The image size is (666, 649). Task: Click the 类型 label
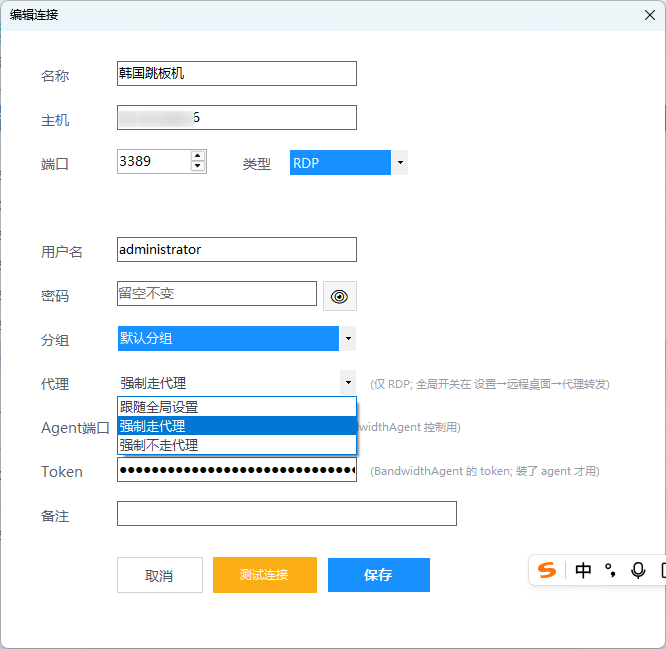(x=257, y=164)
